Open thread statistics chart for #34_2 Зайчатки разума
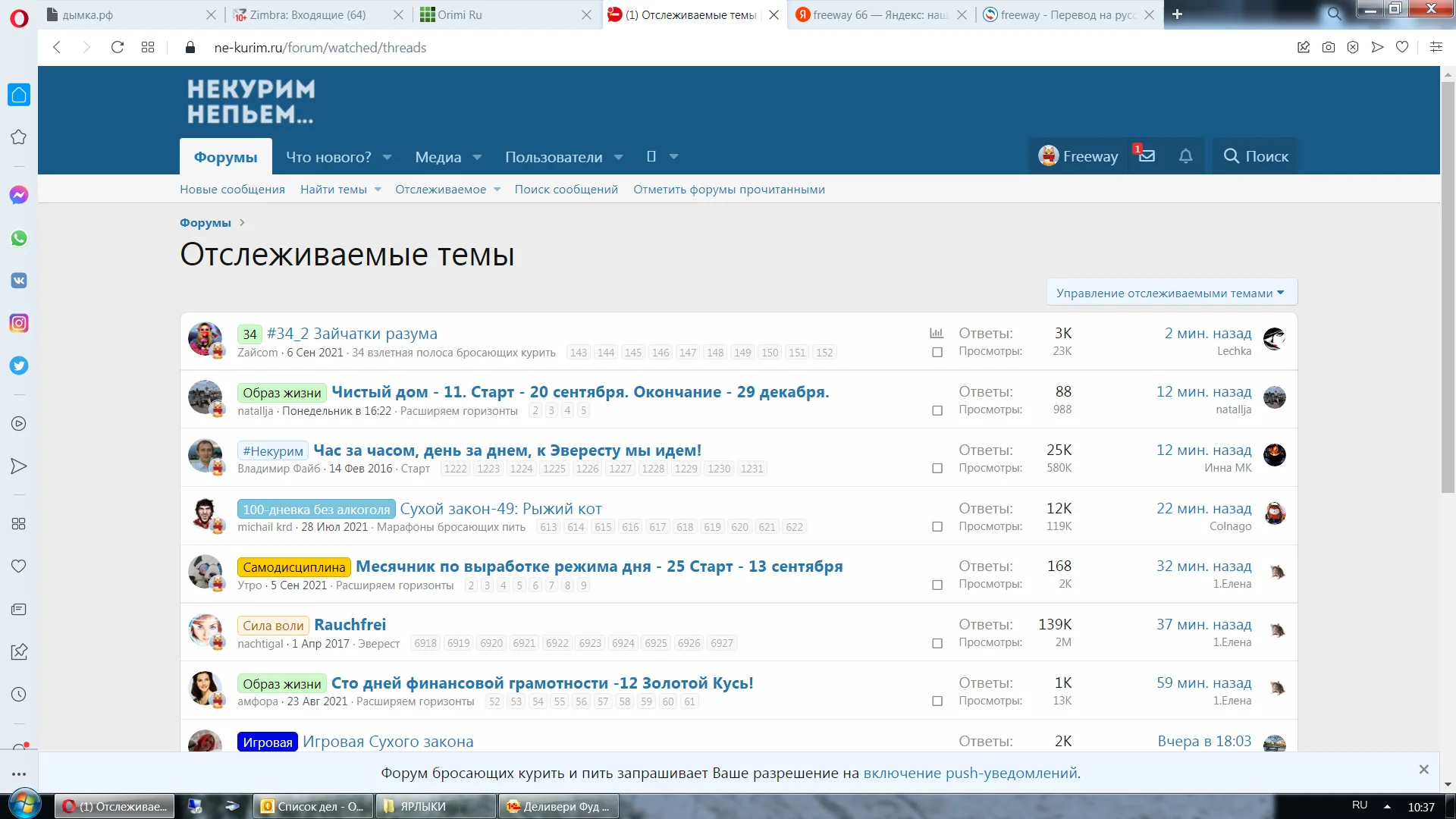 [937, 332]
